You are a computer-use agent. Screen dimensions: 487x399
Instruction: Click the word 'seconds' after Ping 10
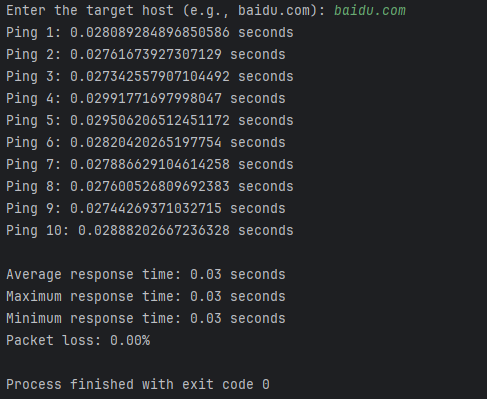pyautogui.click(x=266, y=231)
